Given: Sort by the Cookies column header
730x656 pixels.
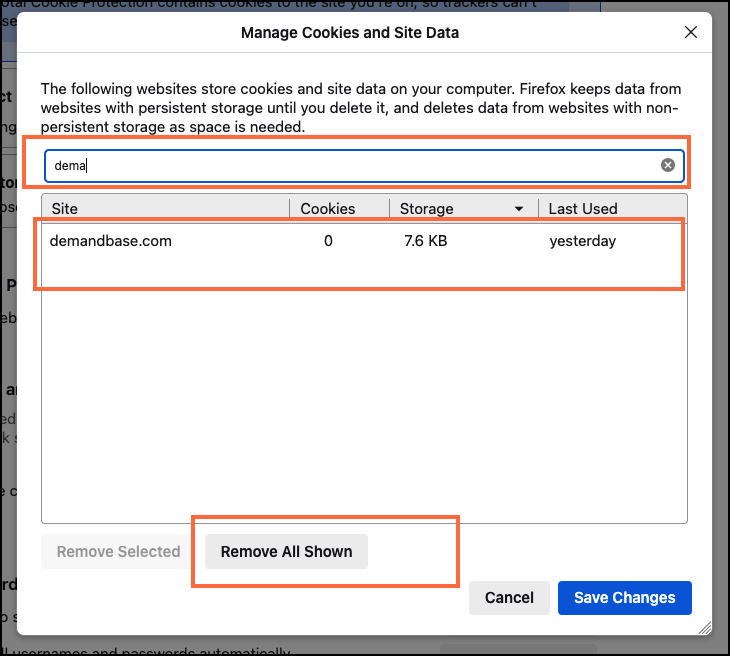Looking at the screenshot, I should (x=339, y=209).
